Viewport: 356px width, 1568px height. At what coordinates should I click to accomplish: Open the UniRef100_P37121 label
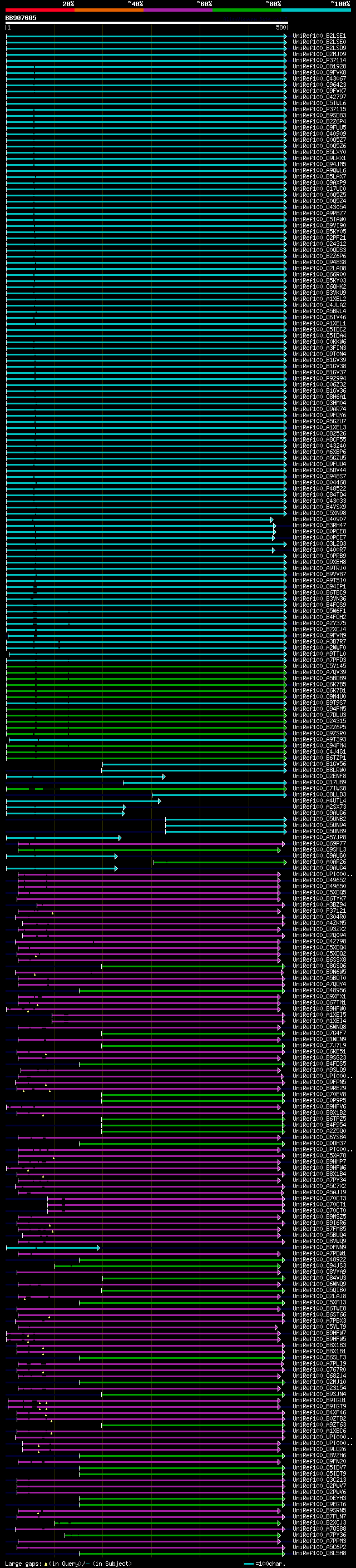pos(319,911)
